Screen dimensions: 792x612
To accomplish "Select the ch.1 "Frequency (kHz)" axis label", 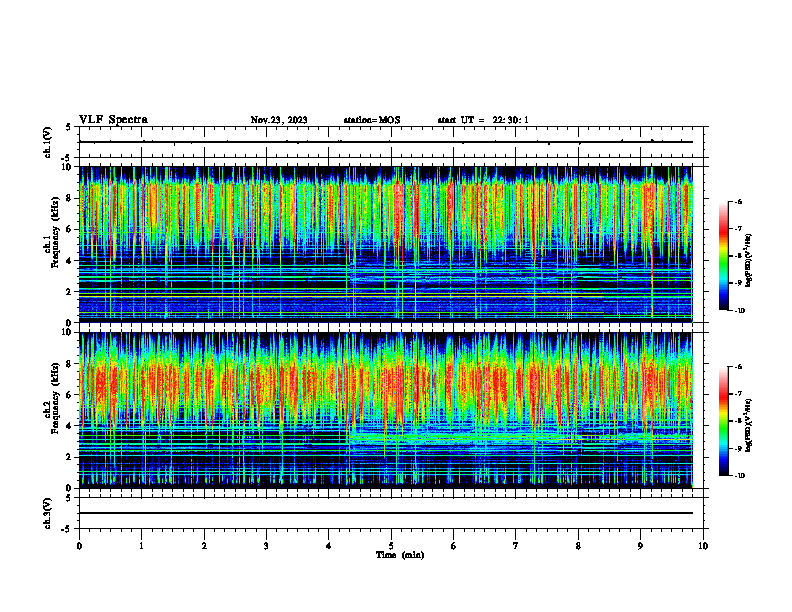I will point(54,233).
